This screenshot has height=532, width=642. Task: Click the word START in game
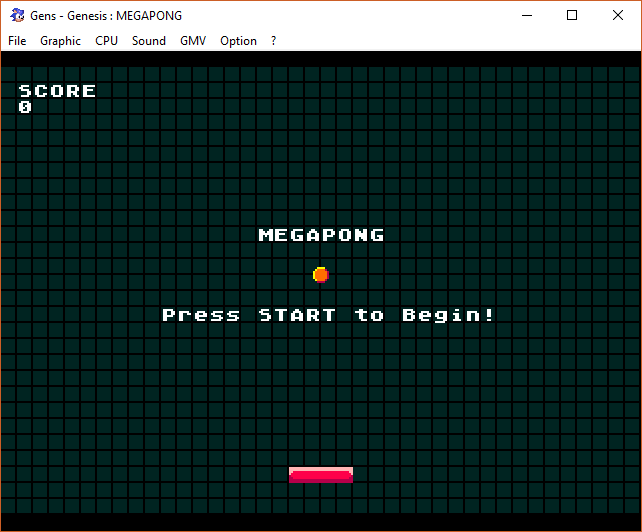pyautogui.click(x=297, y=315)
